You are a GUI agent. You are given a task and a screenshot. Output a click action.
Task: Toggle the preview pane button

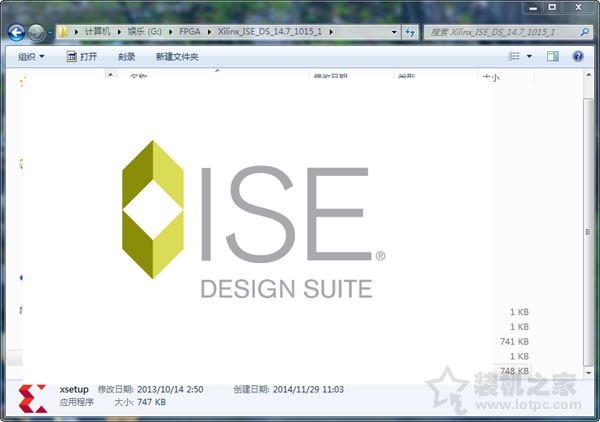coord(553,57)
